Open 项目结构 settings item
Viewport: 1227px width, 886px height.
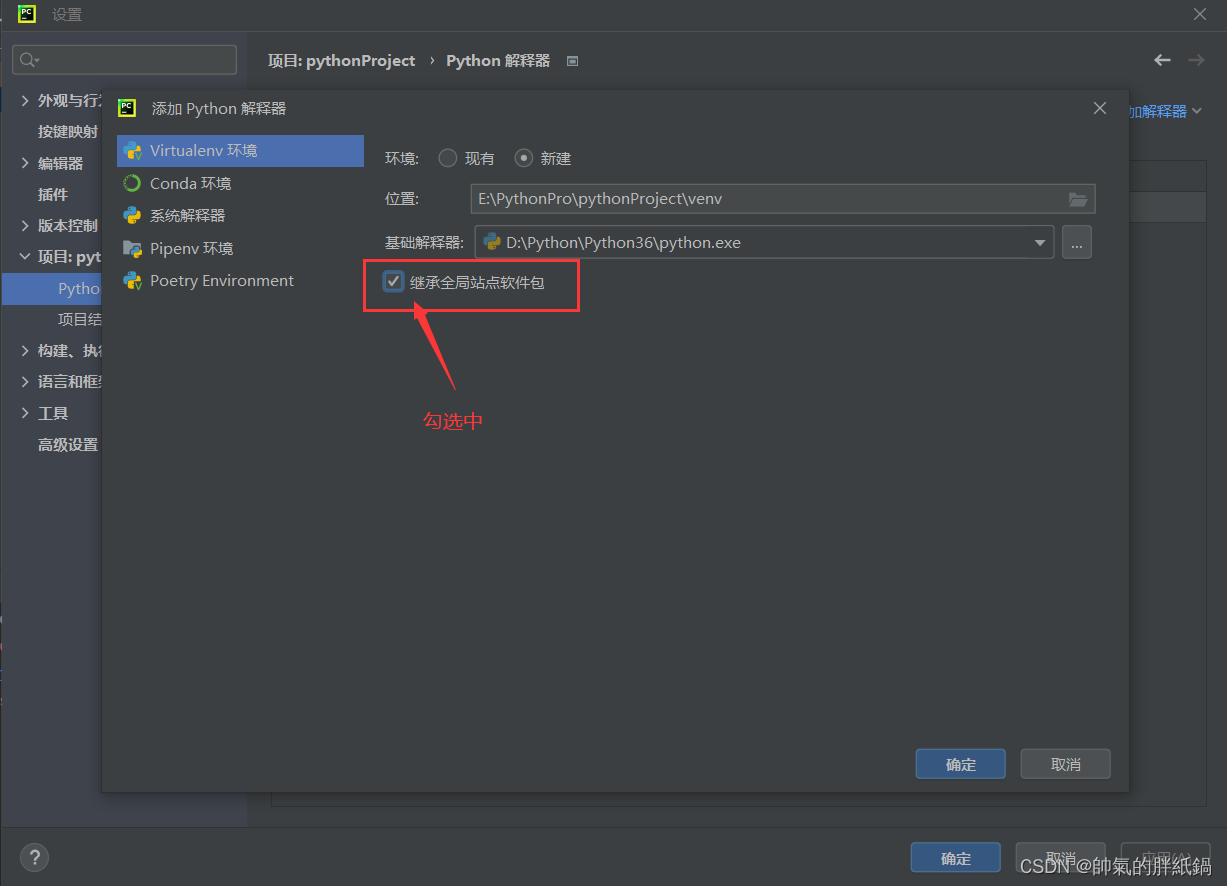pos(79,319)
